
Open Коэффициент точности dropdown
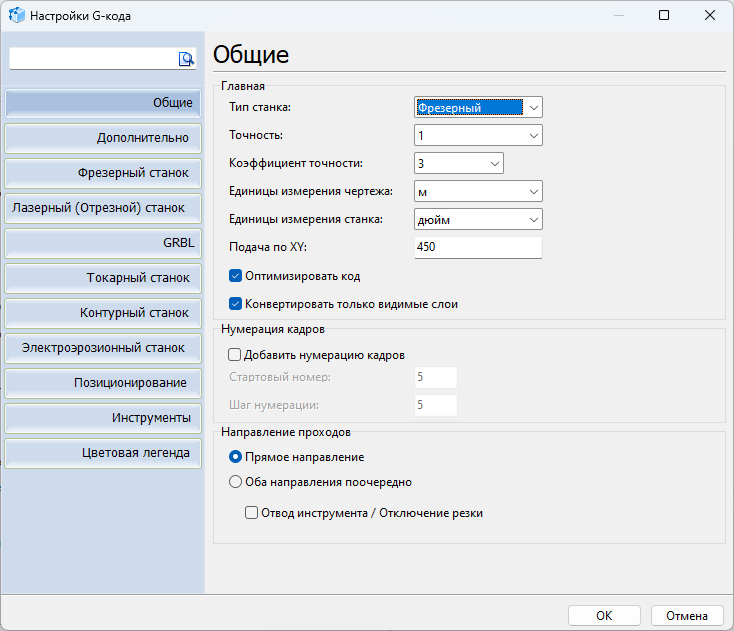[459, 163]
